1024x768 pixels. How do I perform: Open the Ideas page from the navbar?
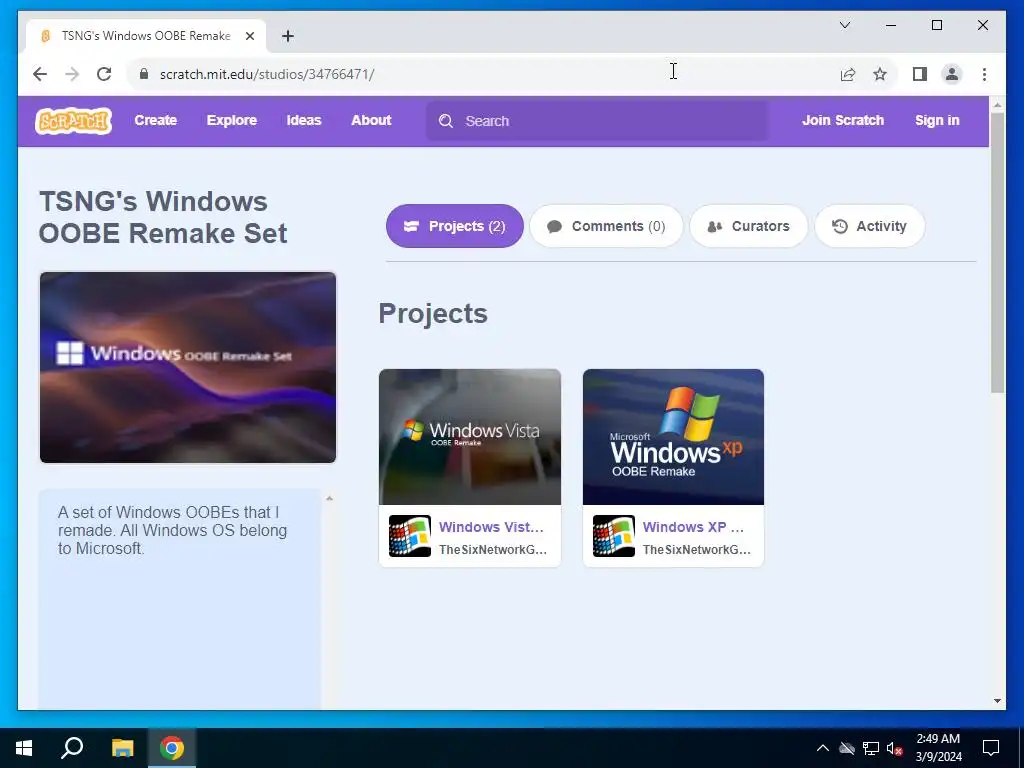pos(304,120)
